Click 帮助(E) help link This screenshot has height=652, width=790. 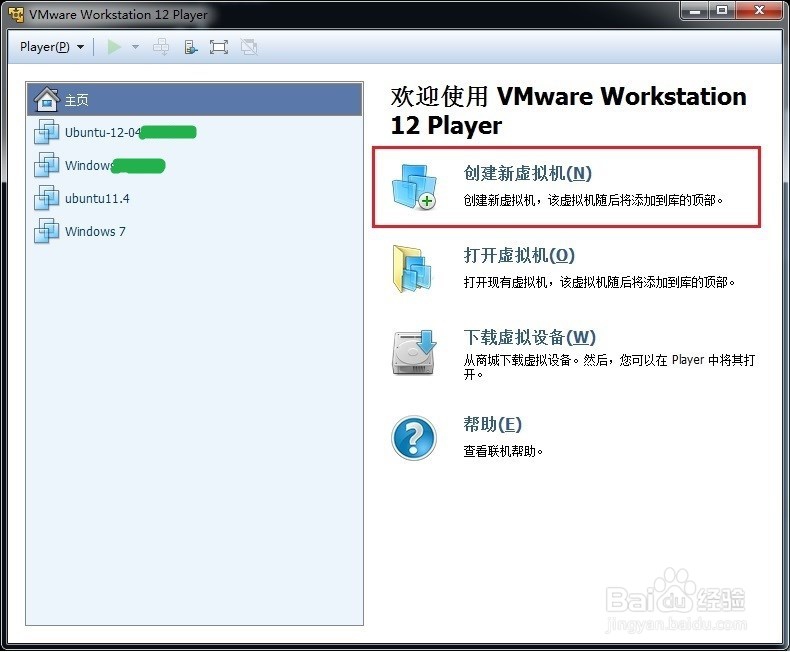click(492, 424)
